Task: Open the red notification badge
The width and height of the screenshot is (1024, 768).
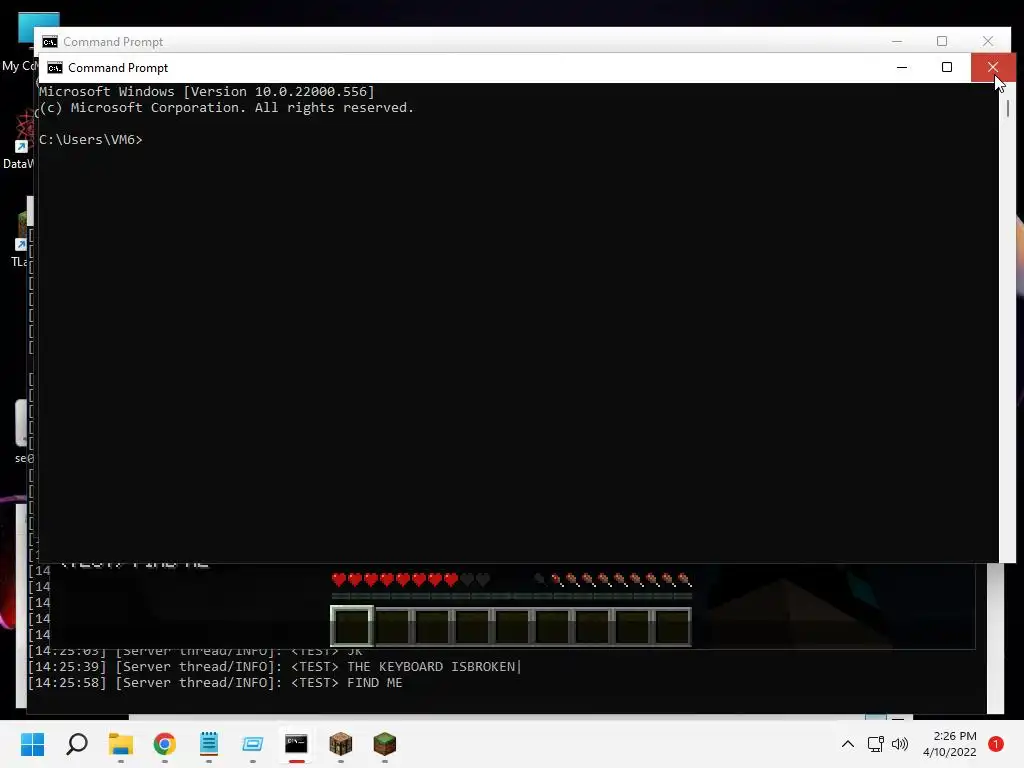Action: coord(996,744)
